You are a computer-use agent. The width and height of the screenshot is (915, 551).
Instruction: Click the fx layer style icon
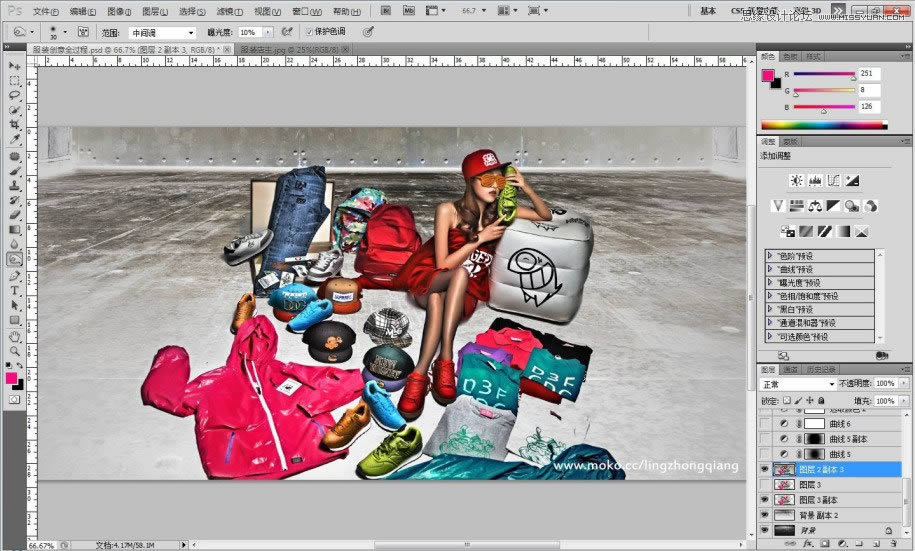coord(806,544)
